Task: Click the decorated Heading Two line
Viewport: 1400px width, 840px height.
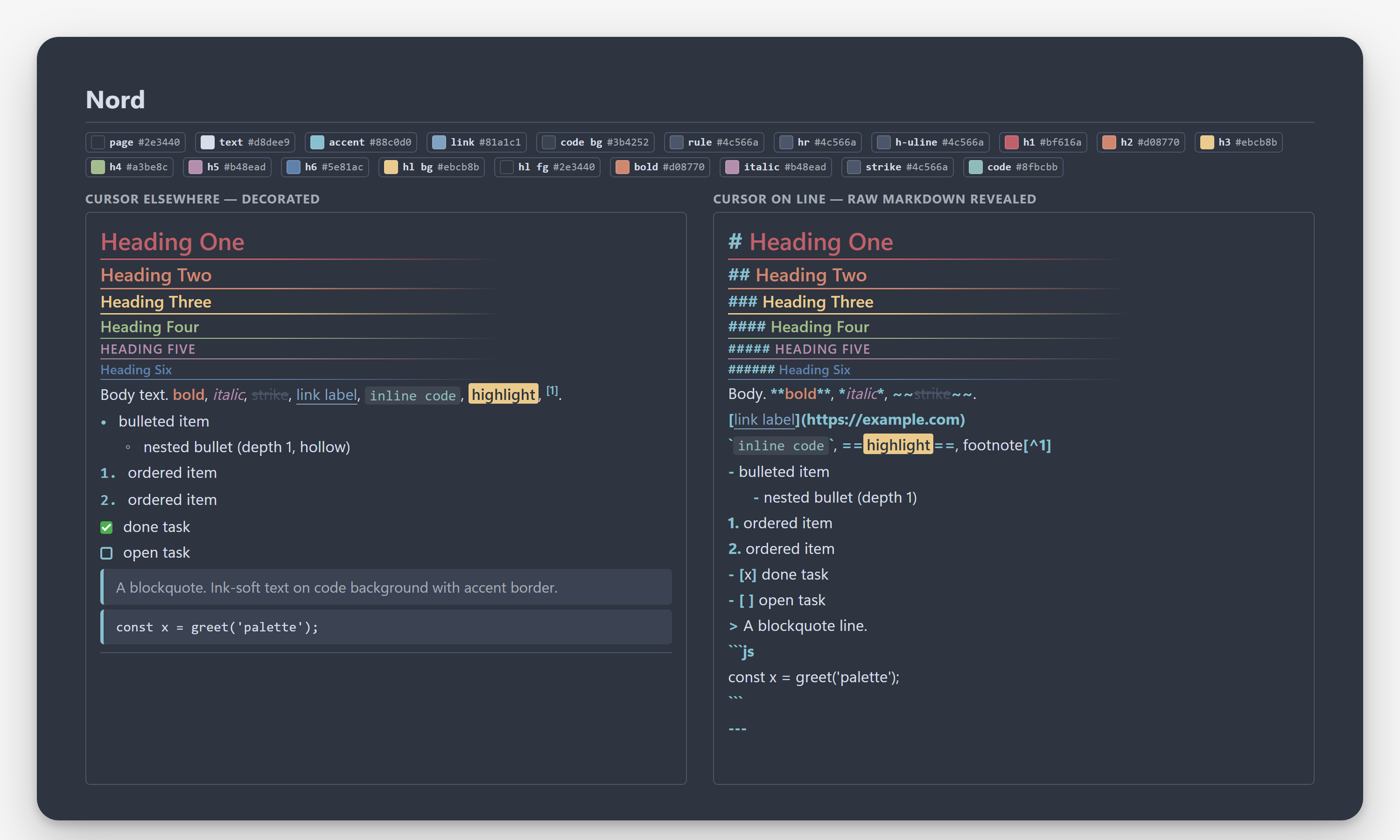Action: [156, 275]
